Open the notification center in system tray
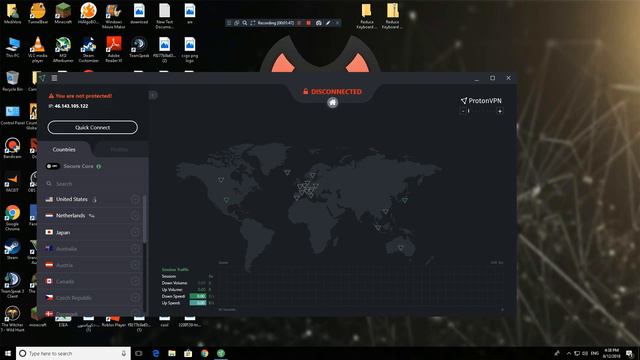 pos(630,353)
